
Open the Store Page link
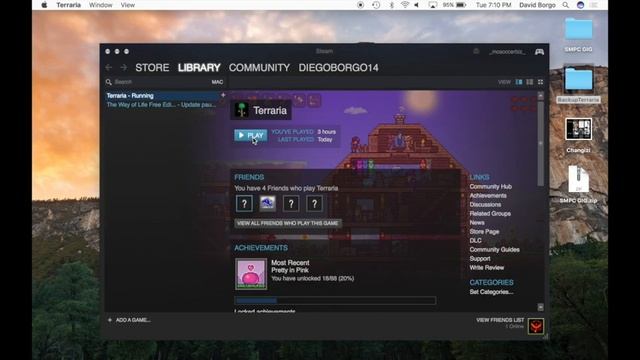pyautogui.click(x=484, y=231)
